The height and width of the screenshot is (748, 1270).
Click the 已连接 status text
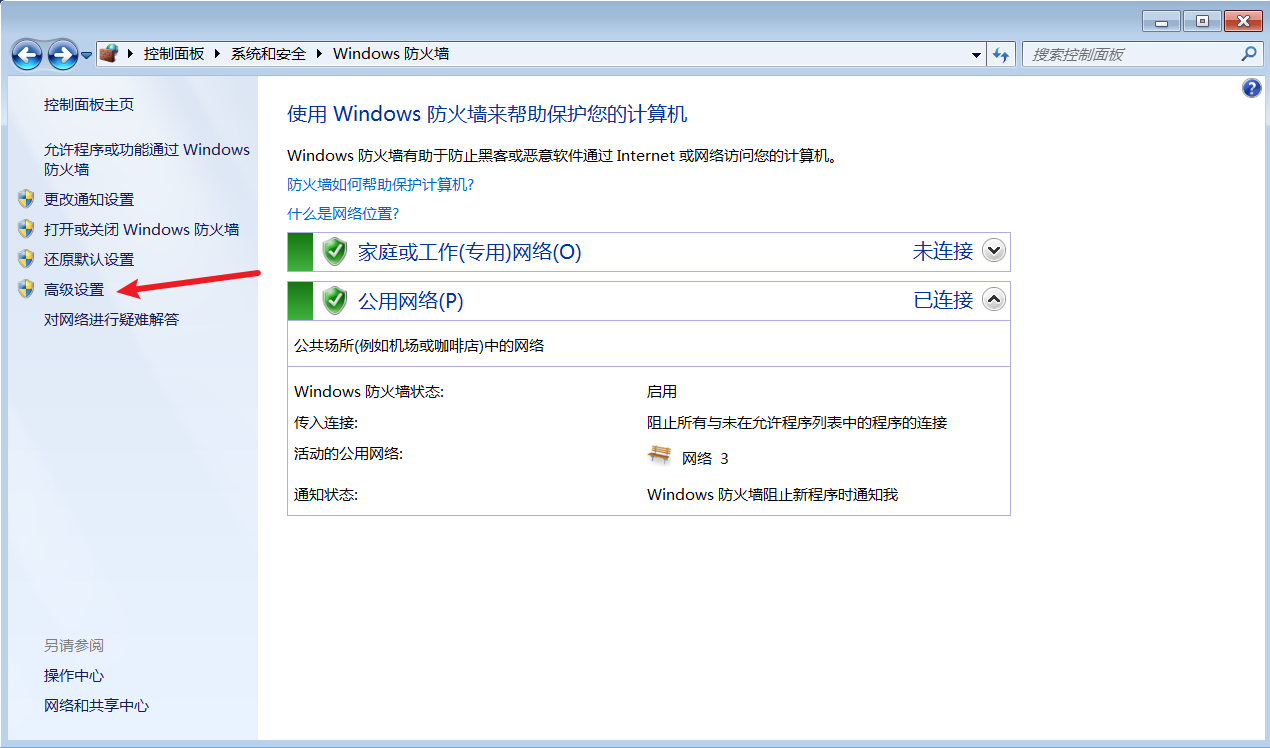(942, 300)
